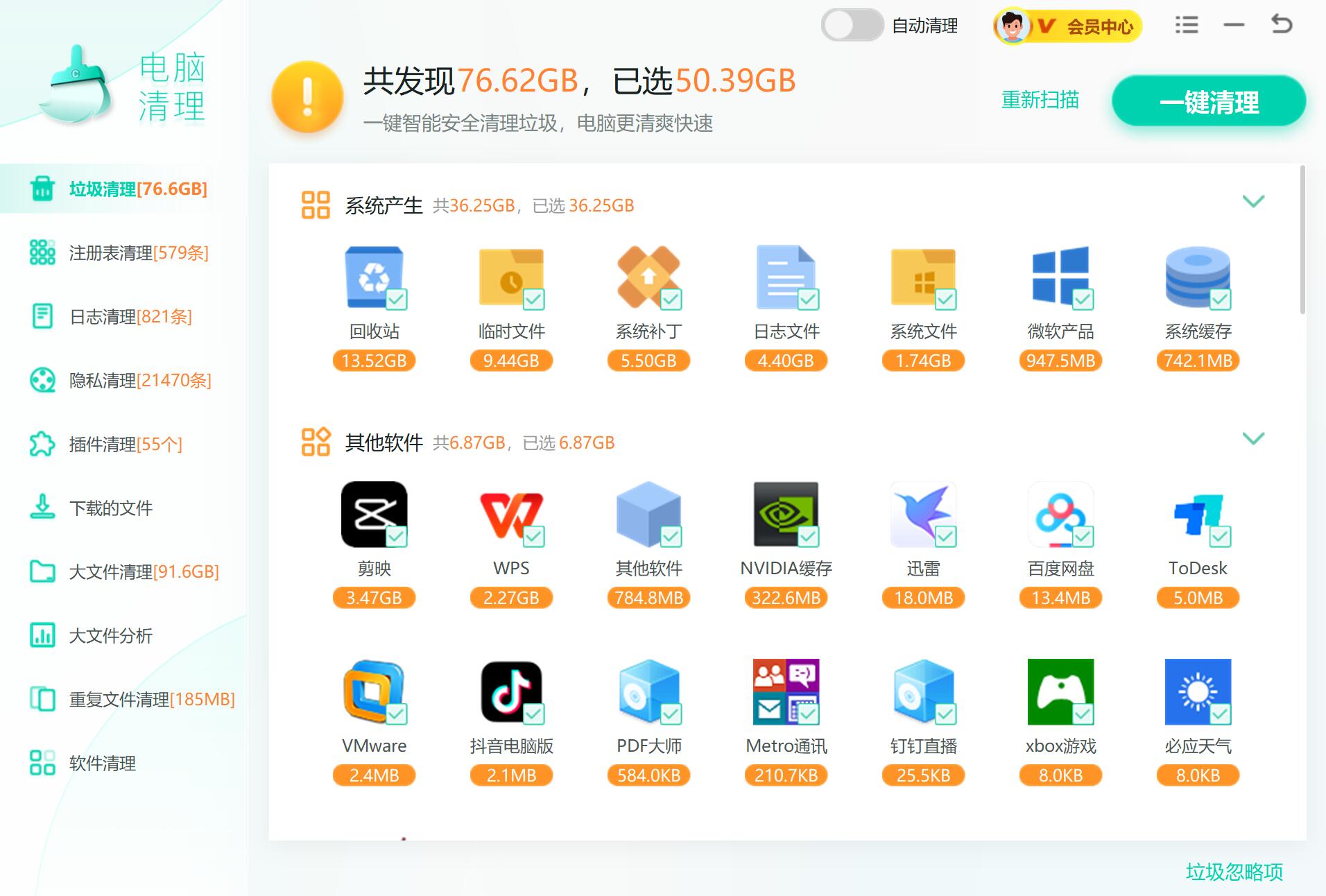The image size is (1326, 896).
Task: Click the NVIDIA缓存 icon
Action: click(786, 514)
